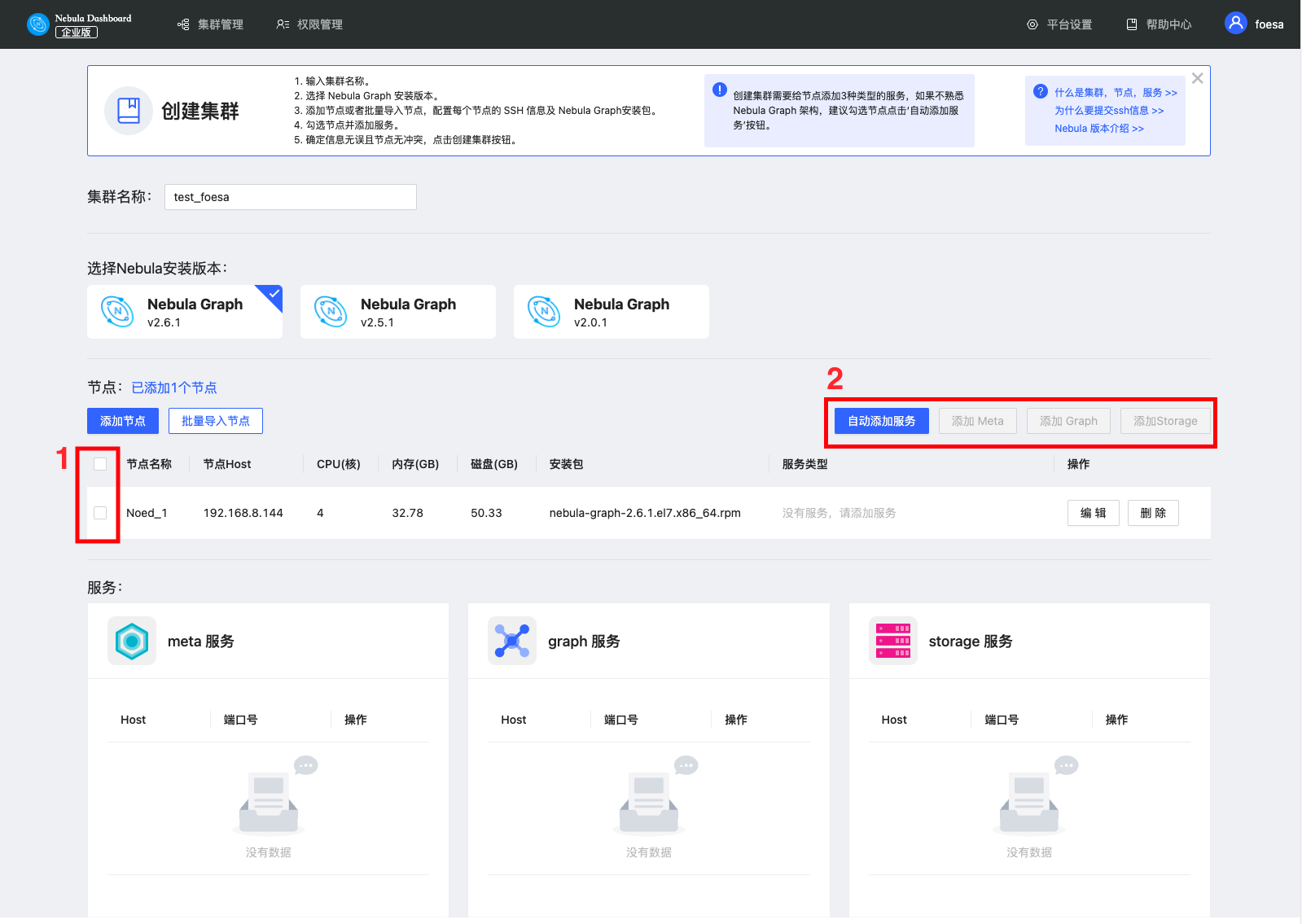1302x924 pixels.
Task: Close the create cluster guide banner
Action: [x=1197, y=79]
